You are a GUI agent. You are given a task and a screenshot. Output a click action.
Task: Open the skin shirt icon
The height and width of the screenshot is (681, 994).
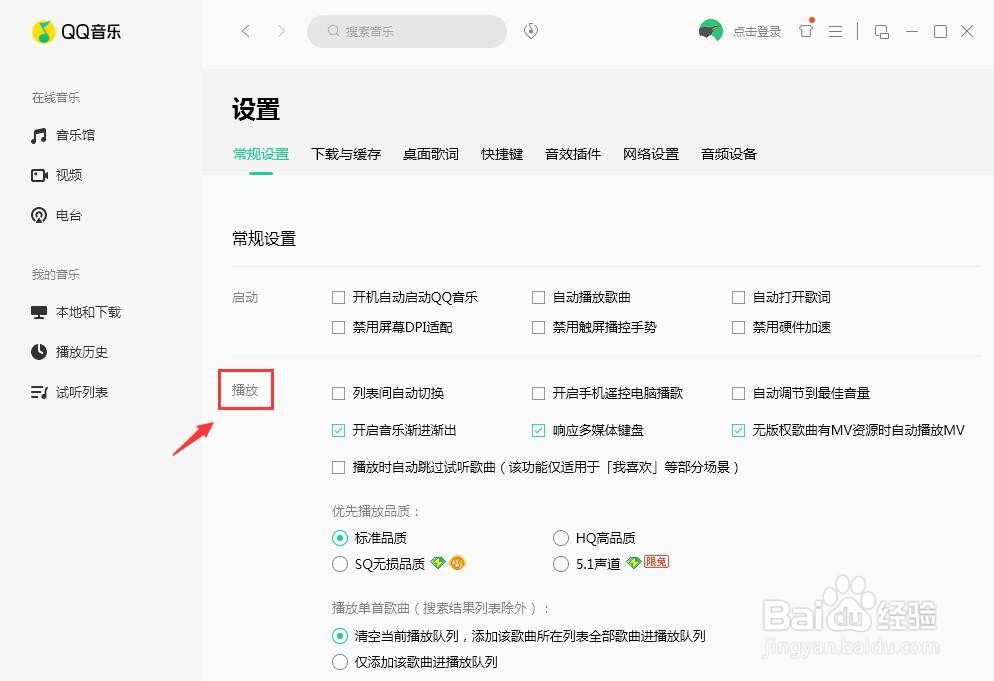coord(806,30)
